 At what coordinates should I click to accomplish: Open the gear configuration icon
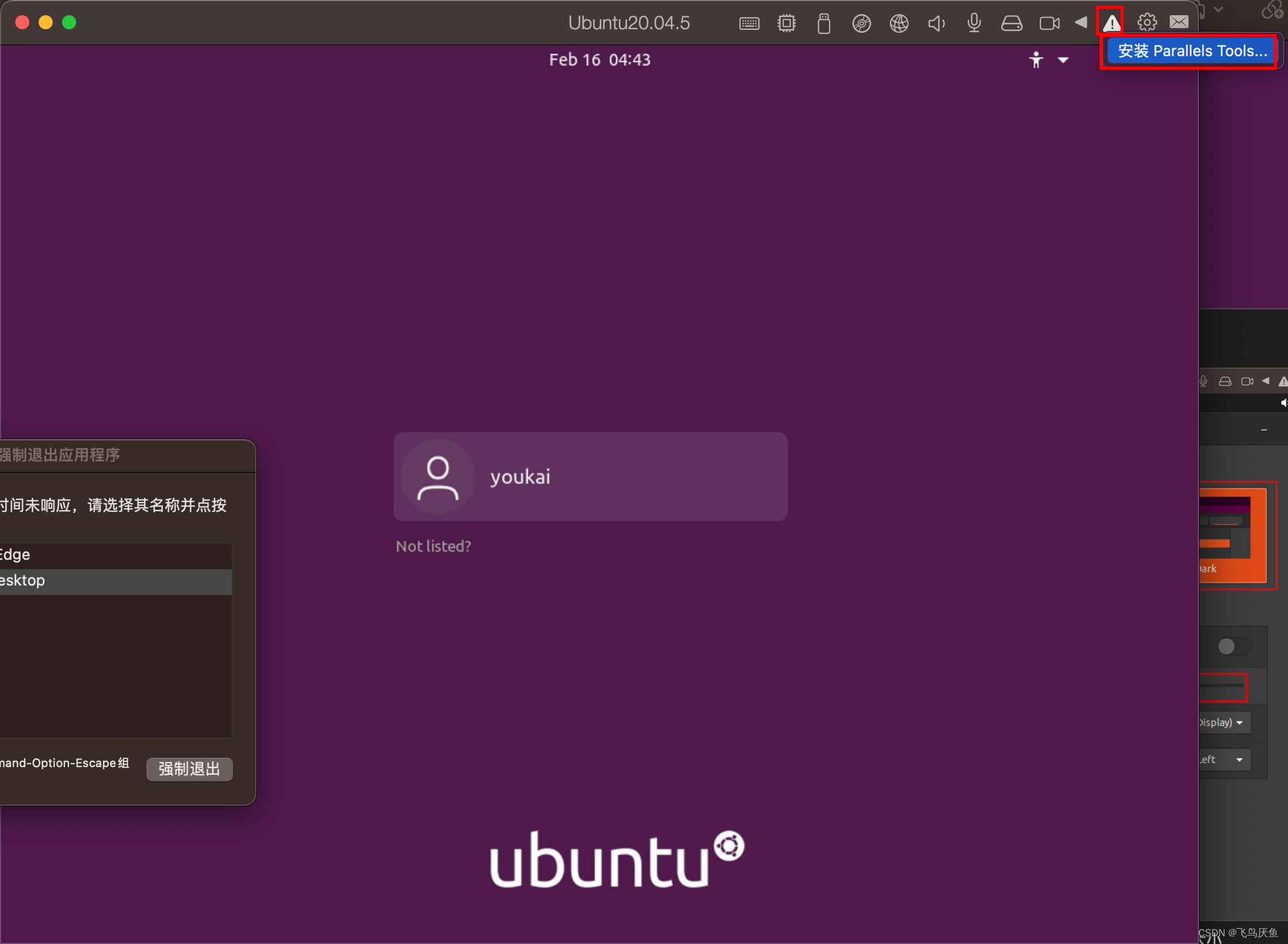1147,23
